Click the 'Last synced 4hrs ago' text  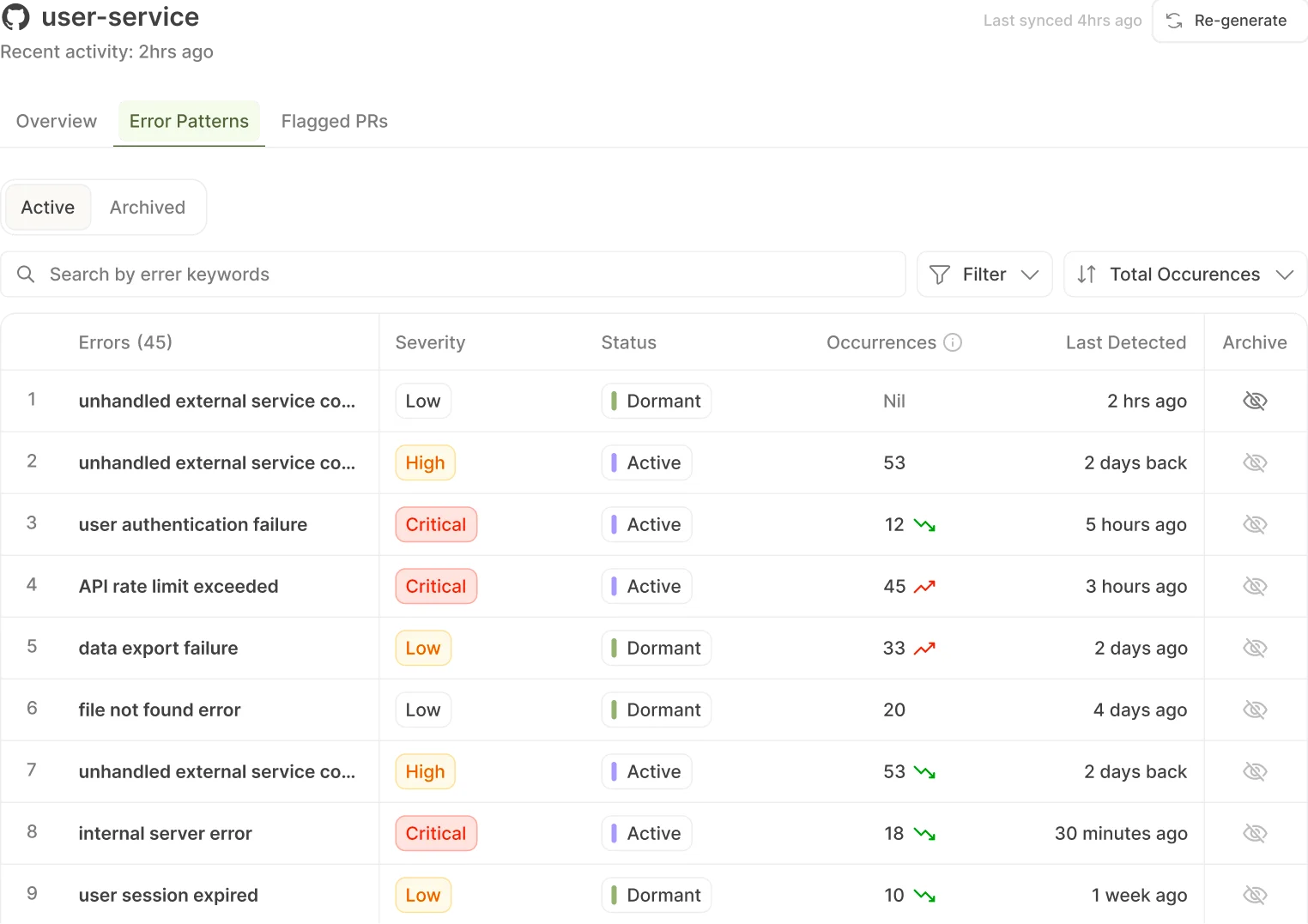1063,21
